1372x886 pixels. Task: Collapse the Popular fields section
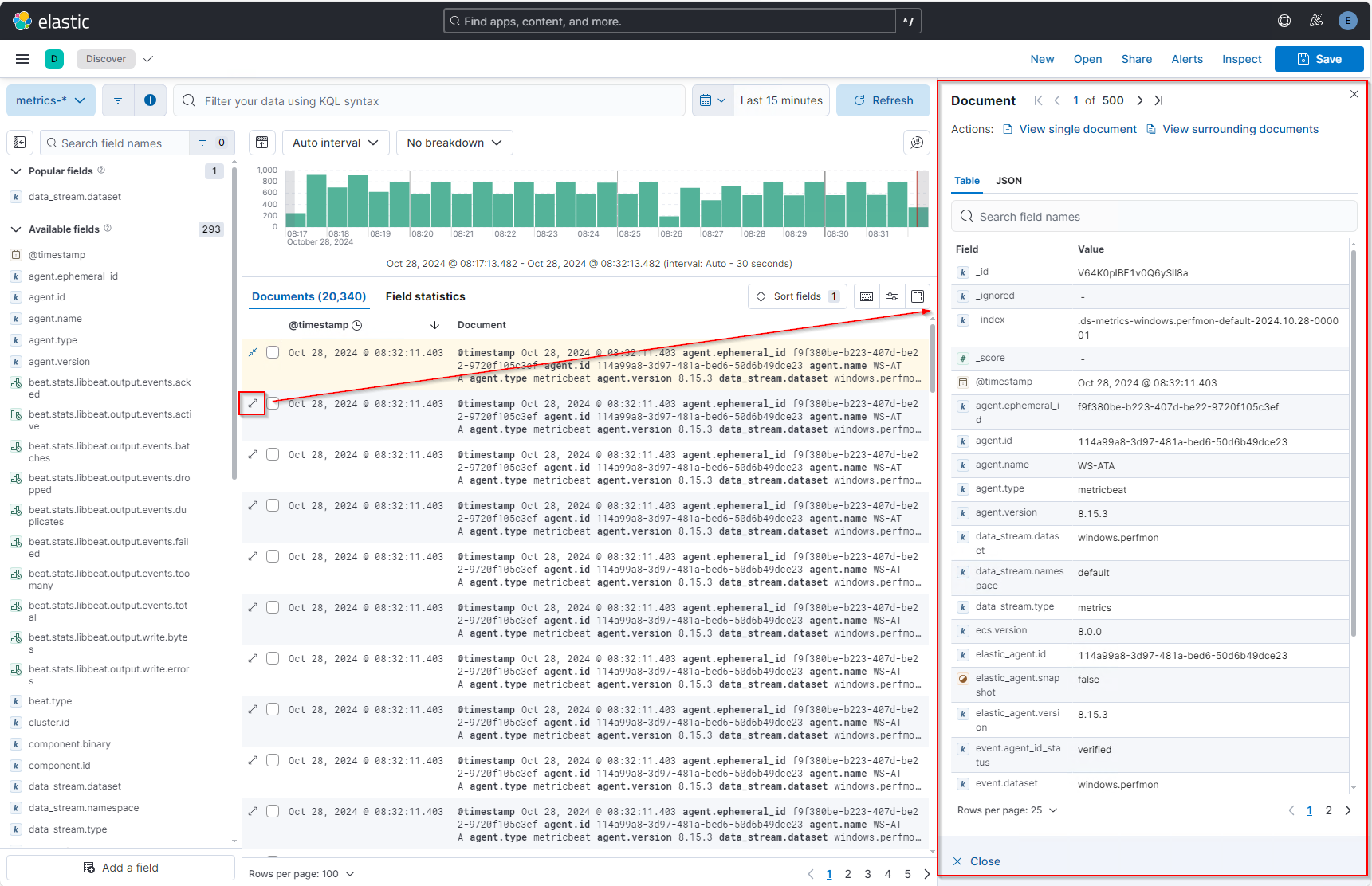(x=16, y=171)
